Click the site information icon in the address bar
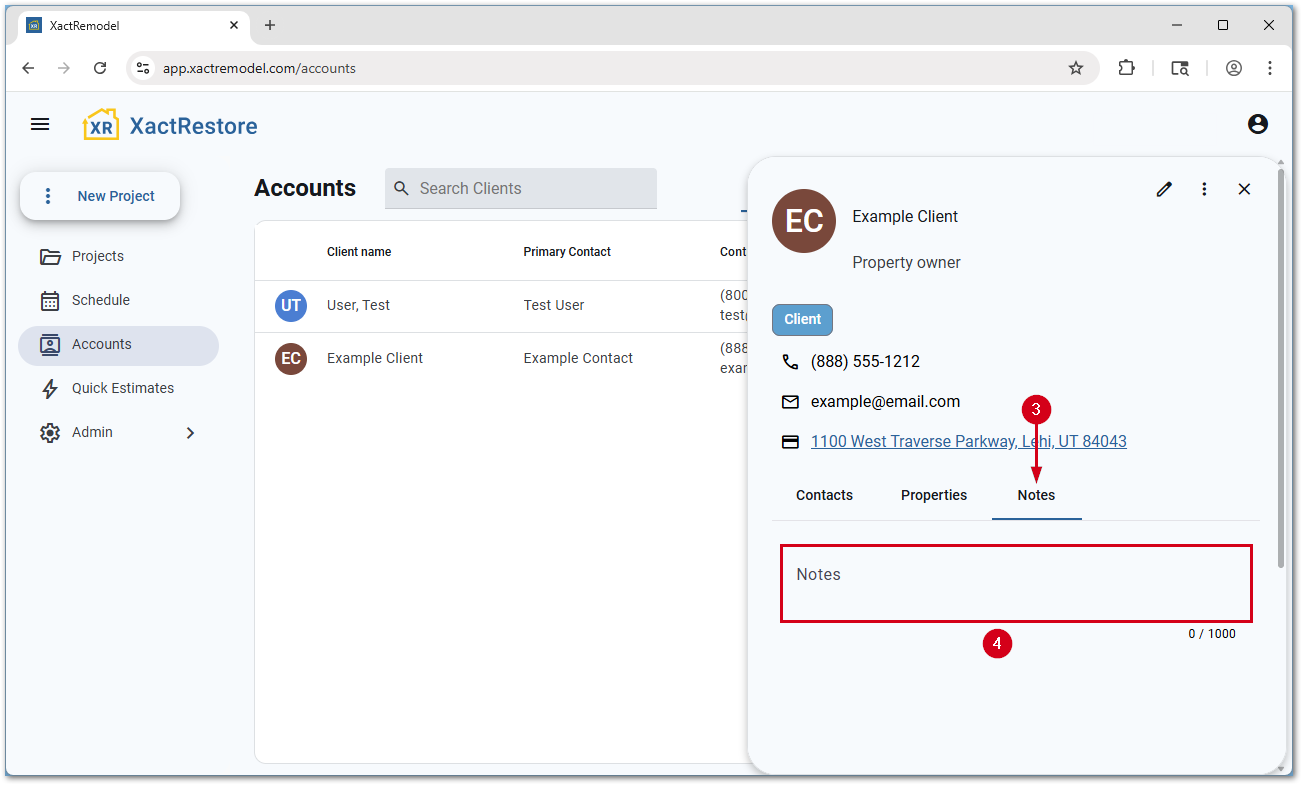Image resolution: width=1302 pixels, height=785 pixels. (143, 68)
